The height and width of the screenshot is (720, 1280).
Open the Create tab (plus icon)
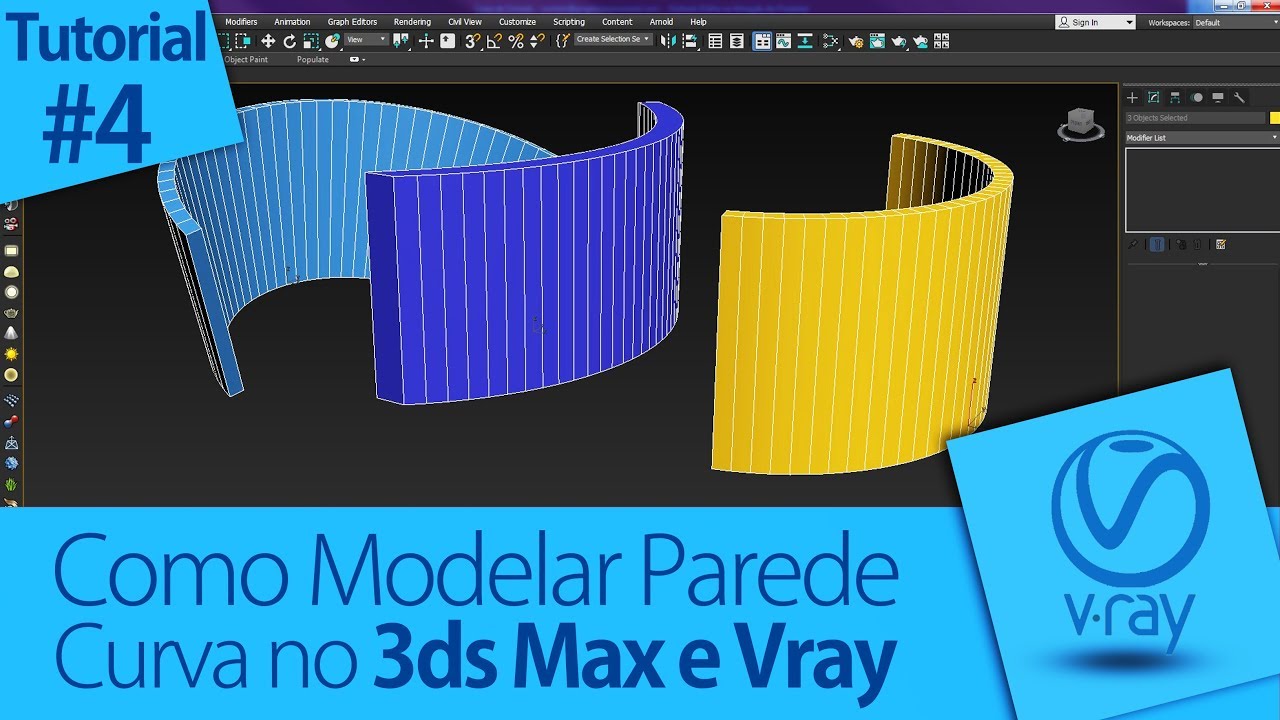[x=1132, y=97]
